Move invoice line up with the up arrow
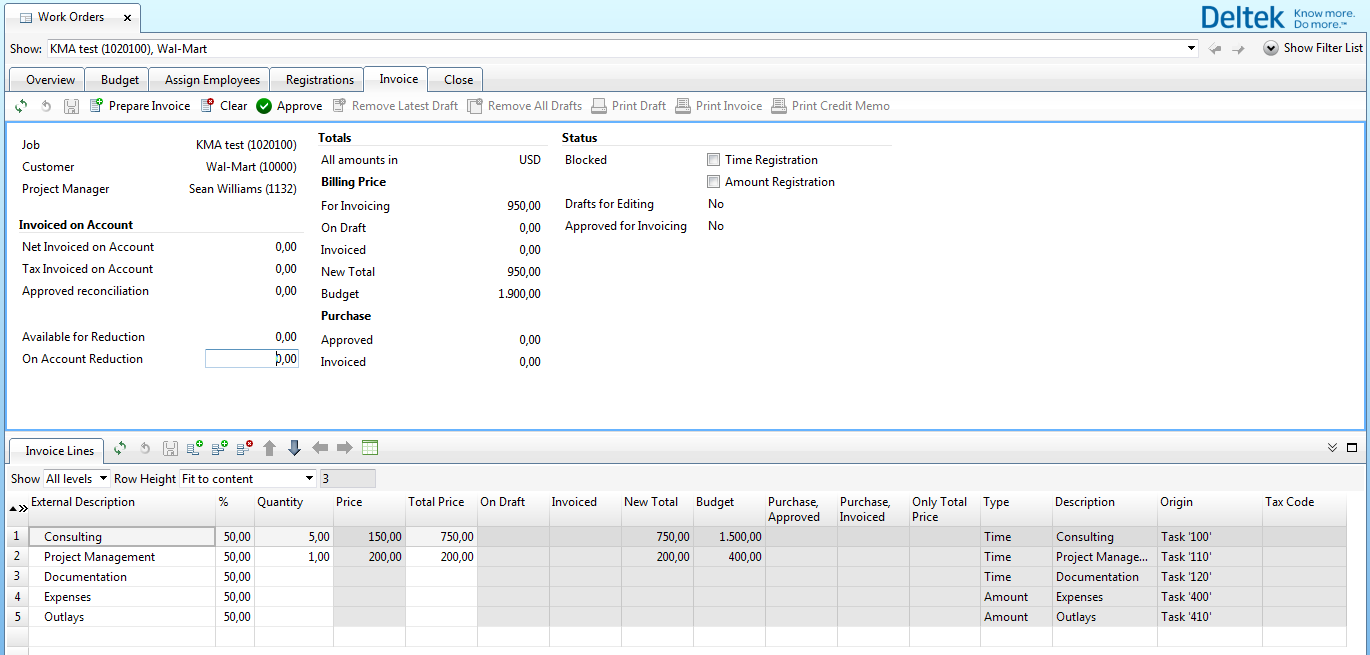This screenshot has width=1370, height=655. point(270,449)
